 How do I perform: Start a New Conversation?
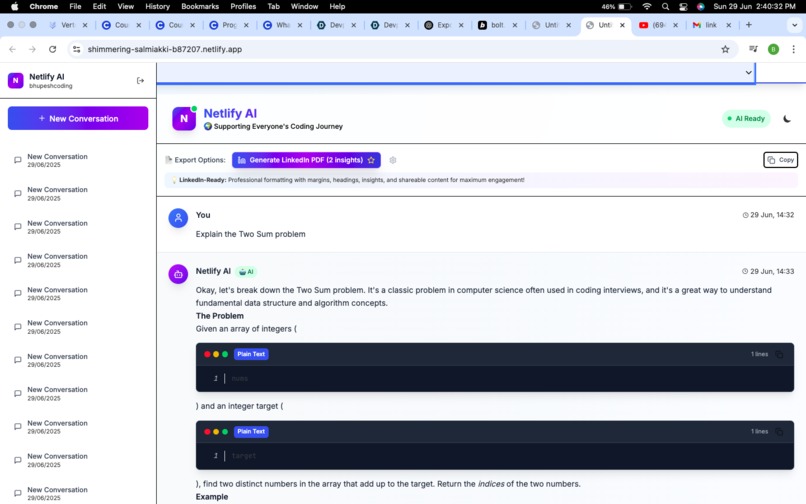[x=78, y=118]
